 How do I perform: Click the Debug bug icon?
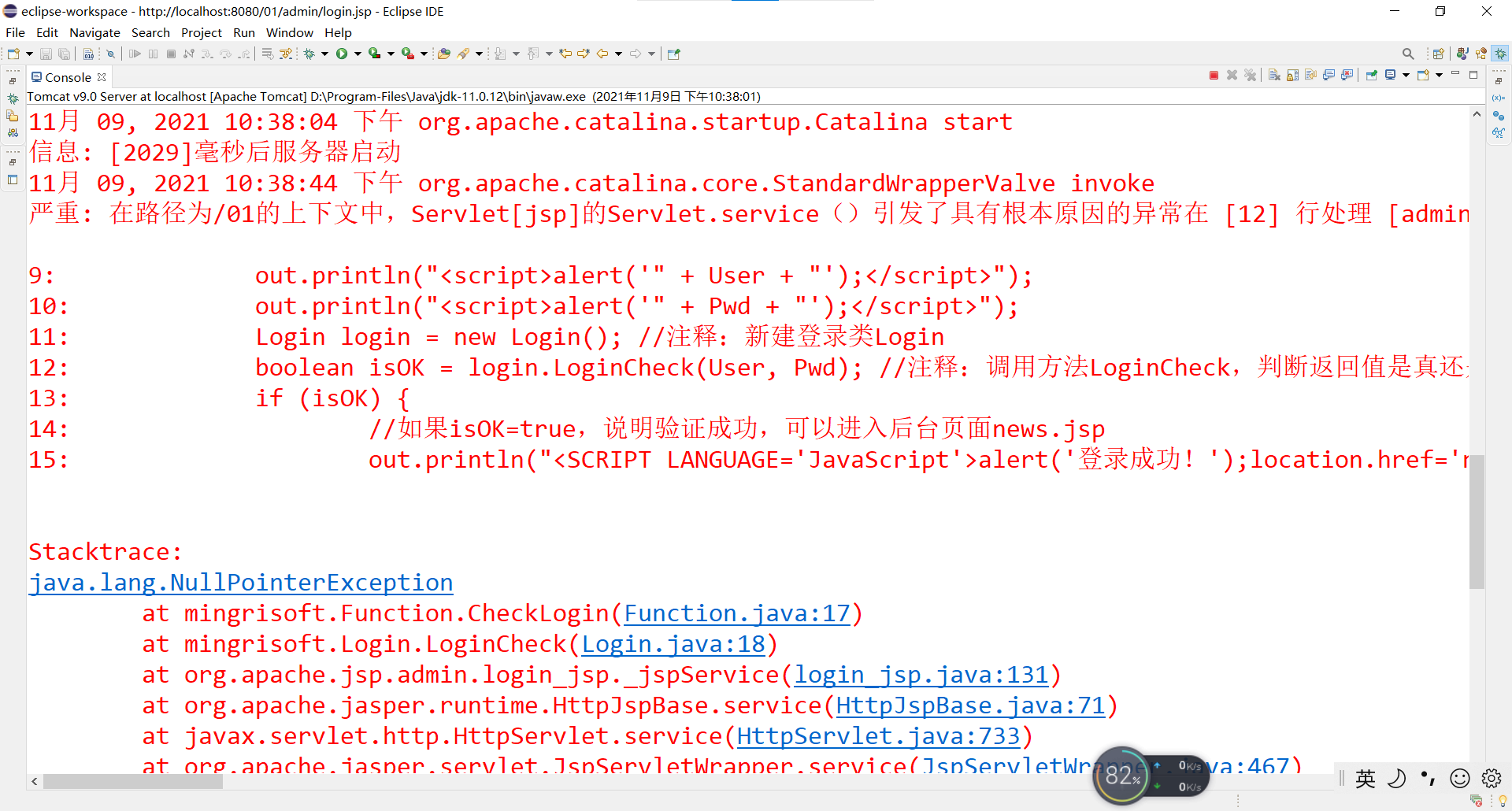coord(309,54)
